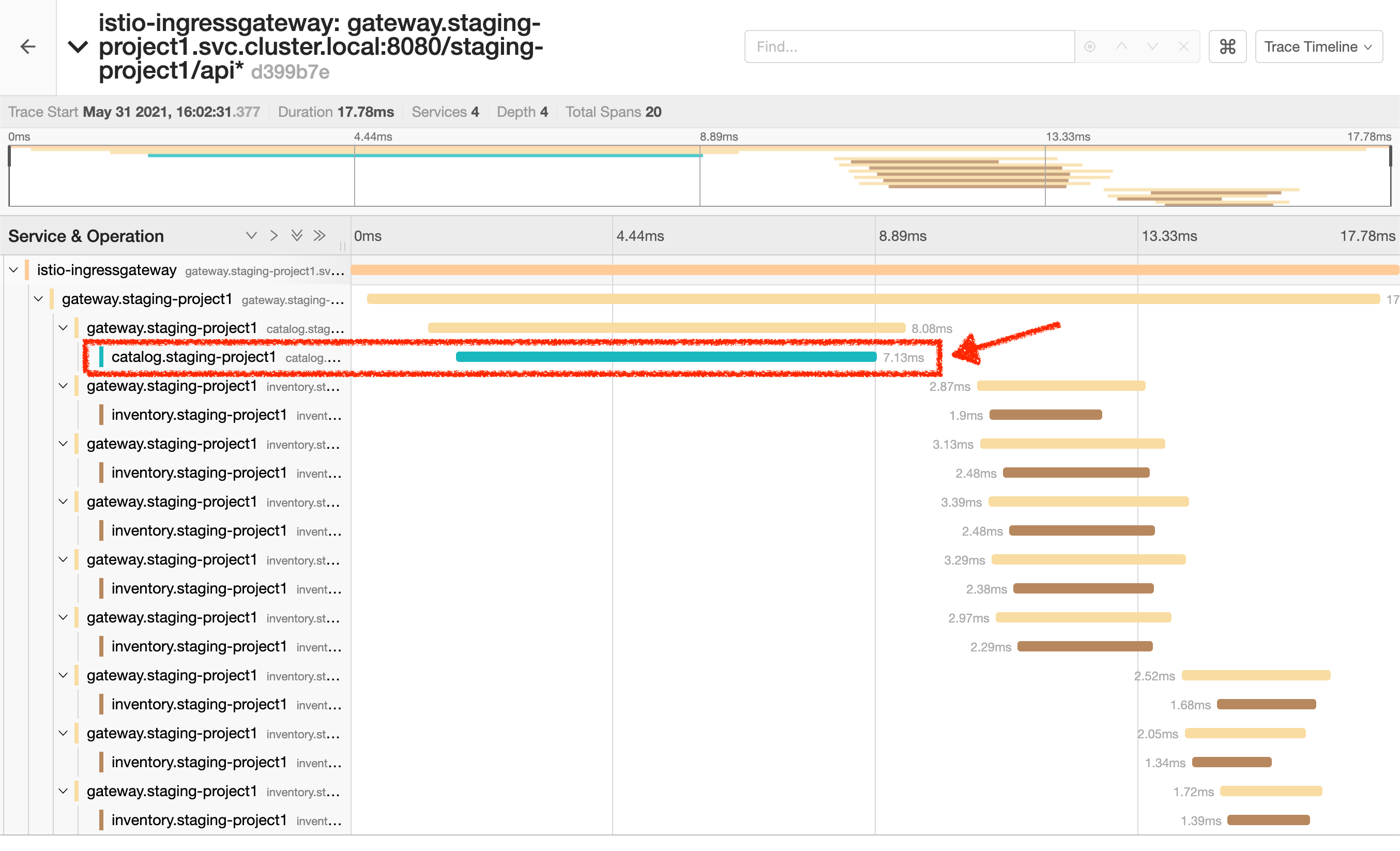1400x851 pixels.
Task: Open the Trace Timeline view dropdown
Action: 1318,47
